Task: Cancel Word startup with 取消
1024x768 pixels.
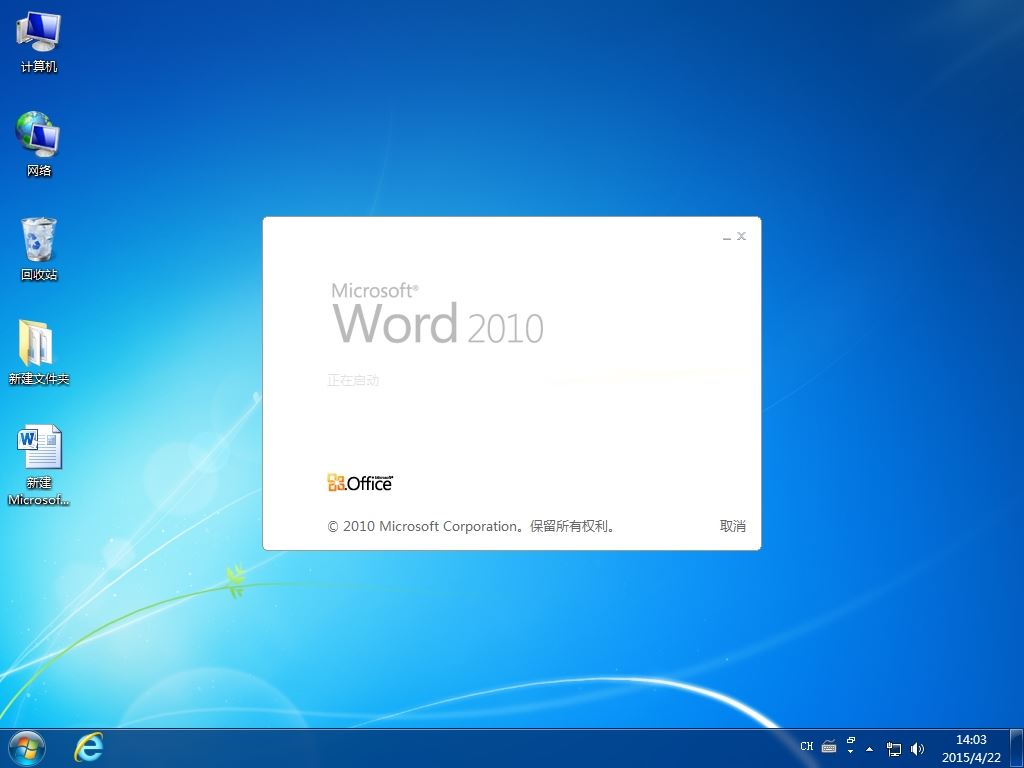Action: 732,526
